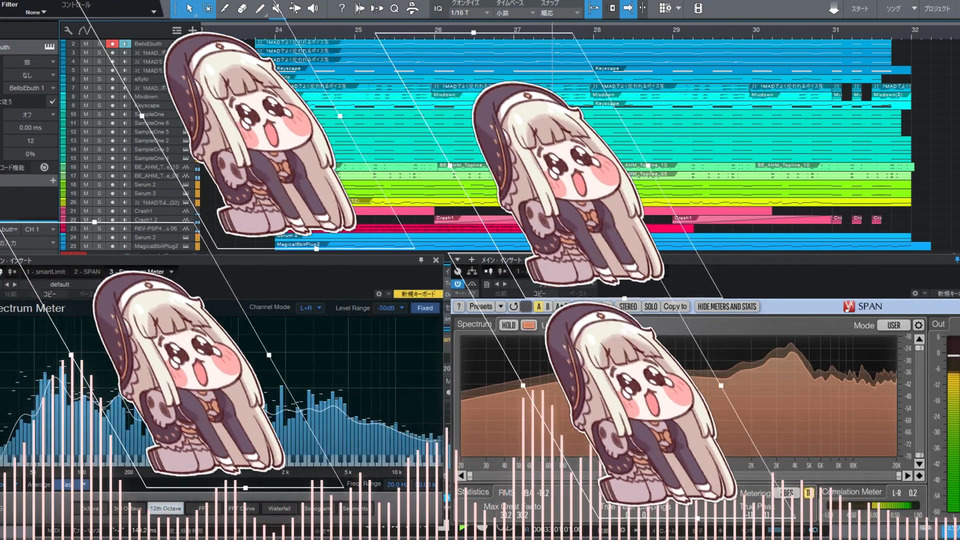Select the Paint tool
This screenshot has height=540, width=960.
(x=260, y=9)
